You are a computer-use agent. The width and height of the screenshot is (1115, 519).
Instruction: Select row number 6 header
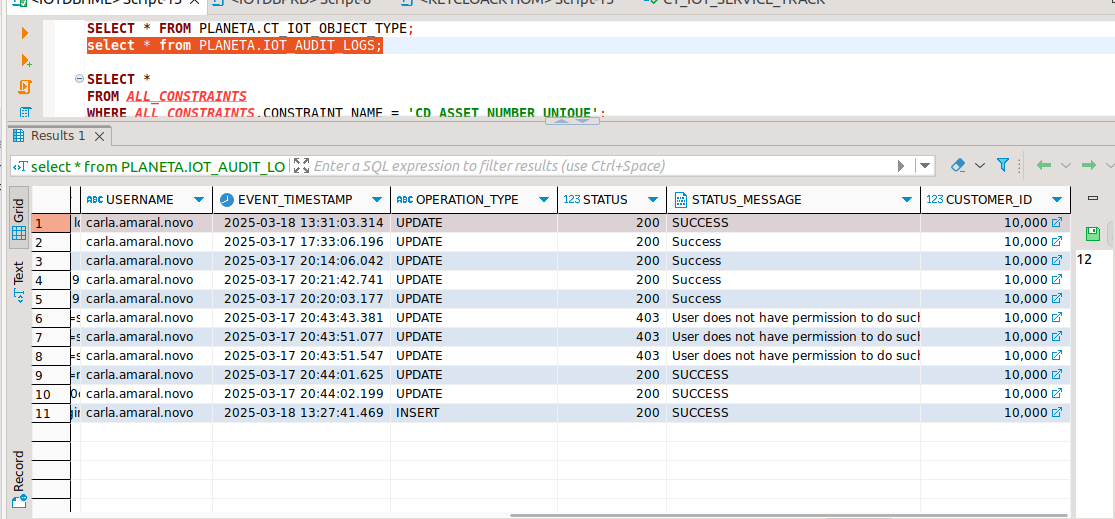(50, 318)
